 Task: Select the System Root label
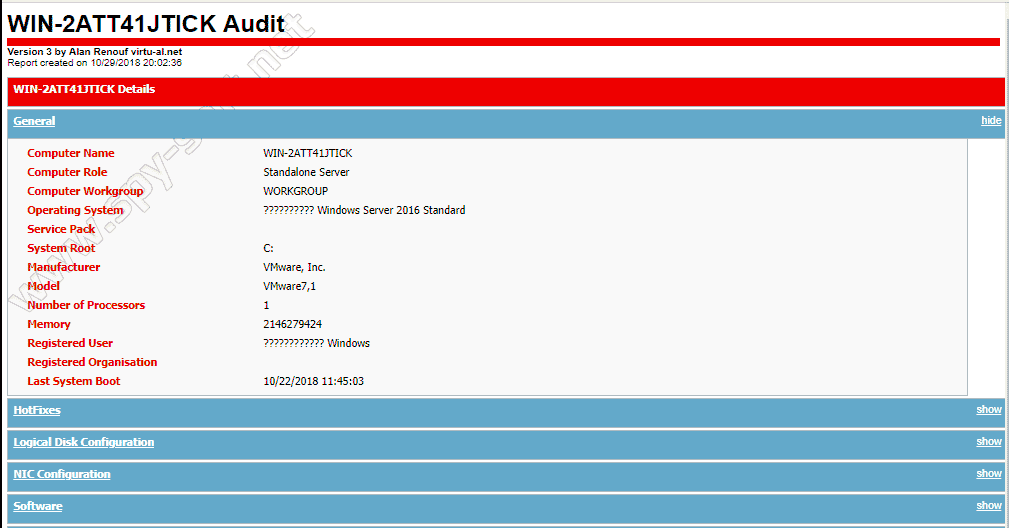coord(61,248)
